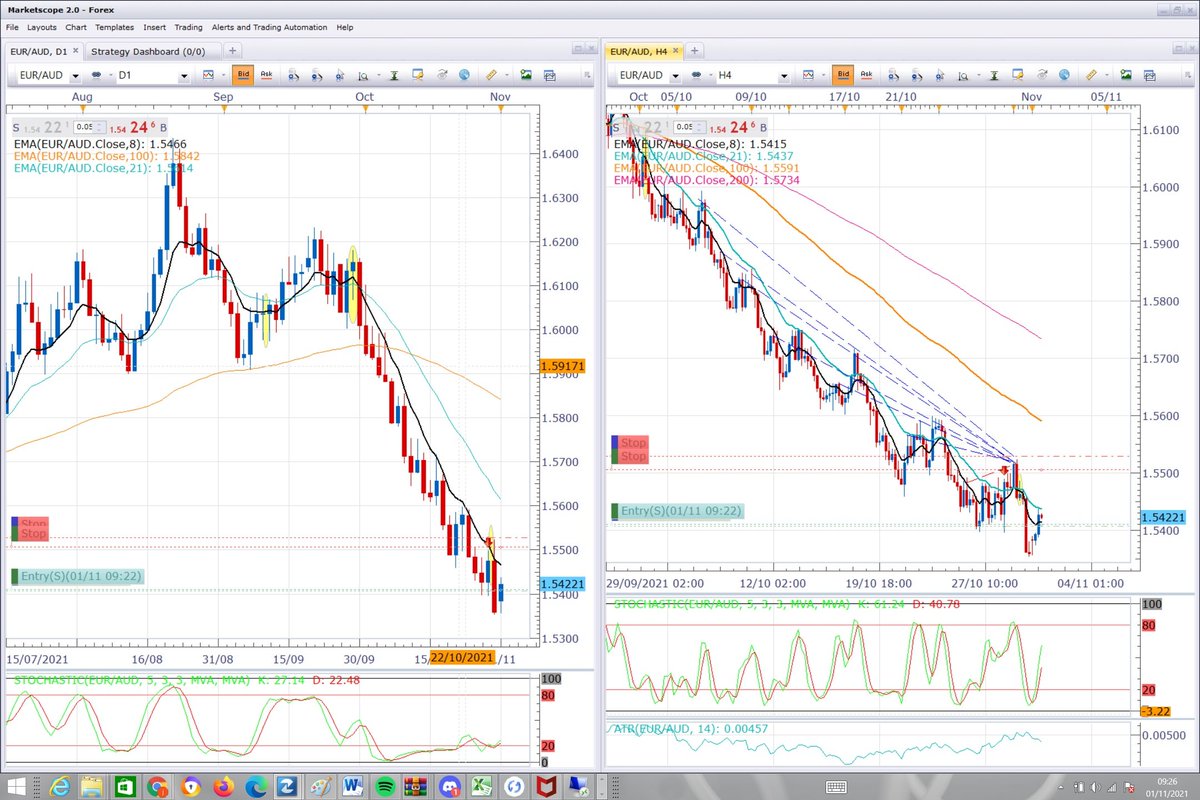Screen dimensions: 1200x800
Task: Open ruler tool options arrow in H4 toolbar
Action: [x=1107, y=75]
